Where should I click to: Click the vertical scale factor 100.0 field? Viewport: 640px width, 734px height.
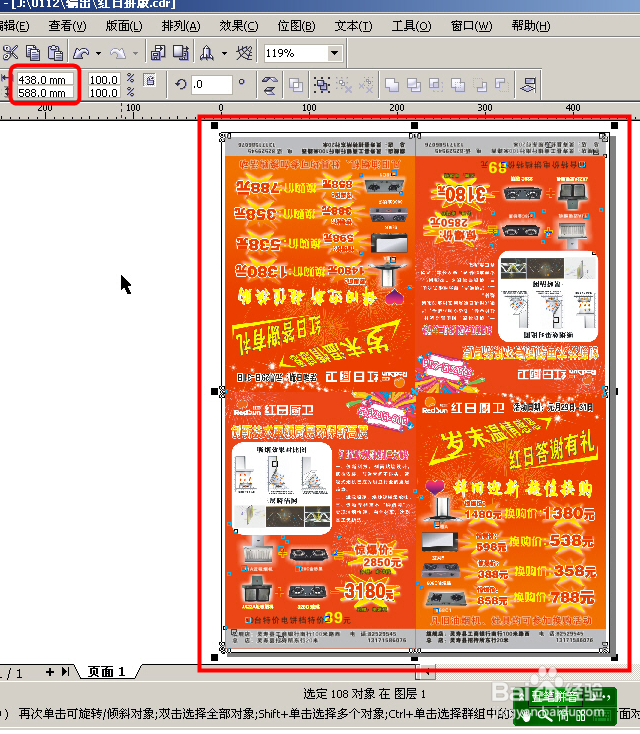[x=104, y=93]
